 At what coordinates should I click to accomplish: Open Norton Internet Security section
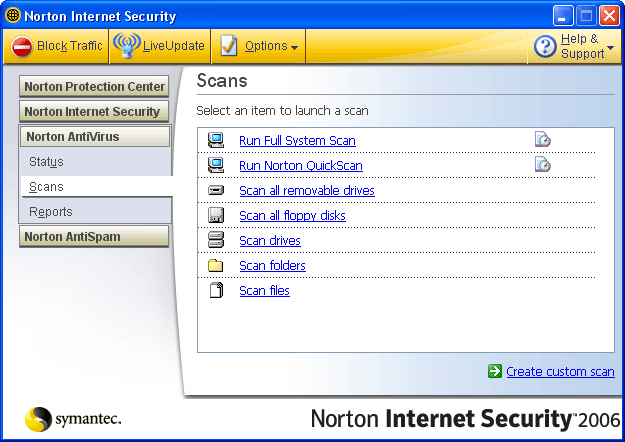[94, 112]
